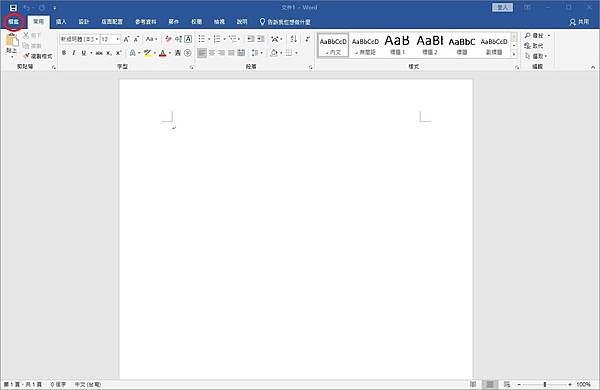Viewport: 600px width, 390px height.
Task: Select Justify alignment icon
Action: click(x=231, y=53)
